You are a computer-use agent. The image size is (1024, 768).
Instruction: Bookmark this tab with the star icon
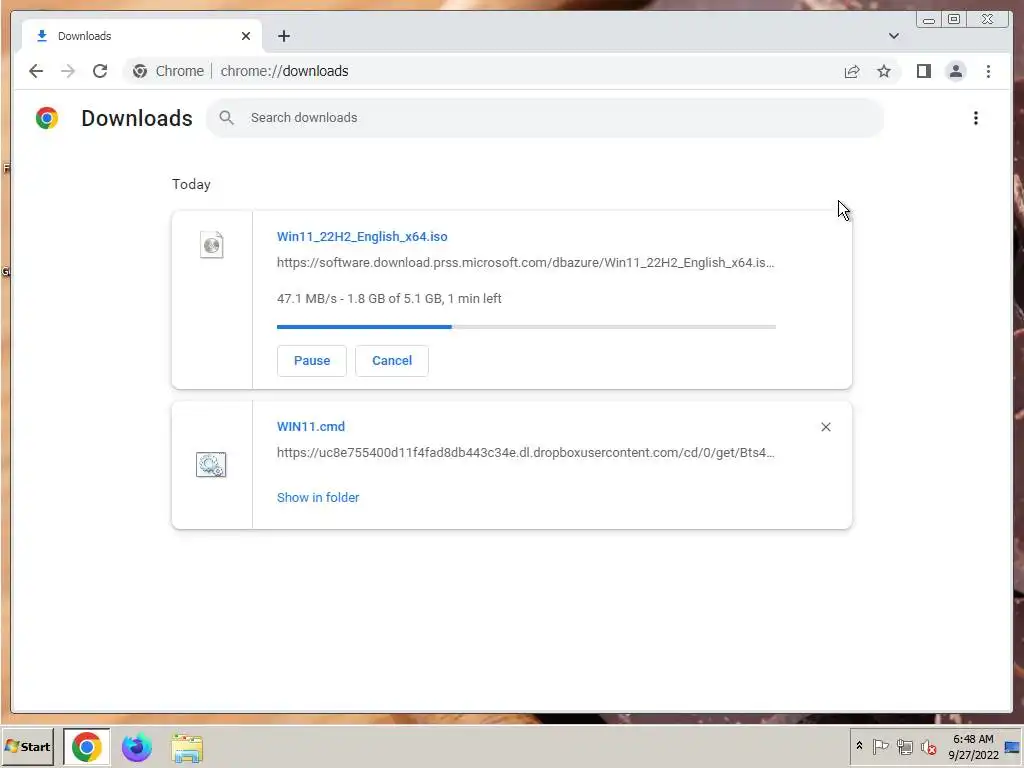point(884,71)
